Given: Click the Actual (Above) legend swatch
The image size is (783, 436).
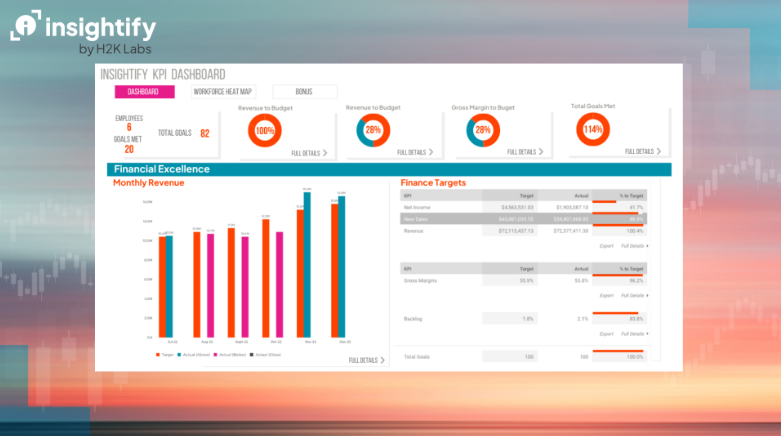Looking at the screenshot, I should click(179, 355).
